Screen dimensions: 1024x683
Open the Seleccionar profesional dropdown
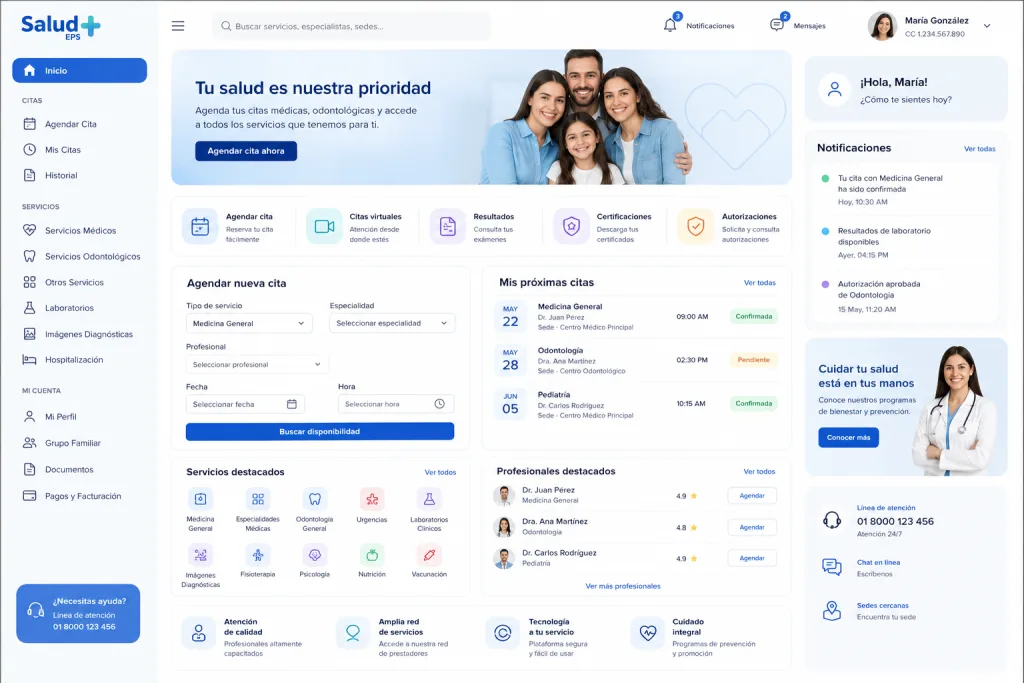click(257, 364)
